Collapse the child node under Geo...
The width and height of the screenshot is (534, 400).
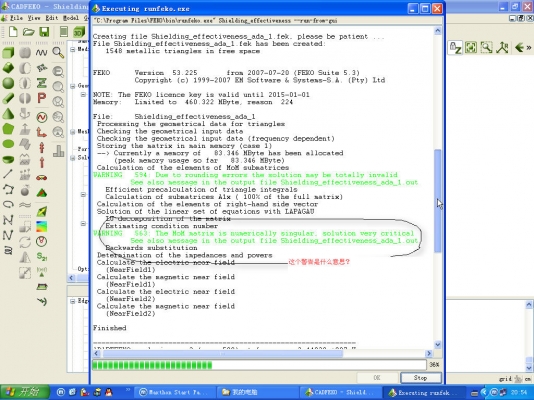pyautogui.click(x=83, y=94)
